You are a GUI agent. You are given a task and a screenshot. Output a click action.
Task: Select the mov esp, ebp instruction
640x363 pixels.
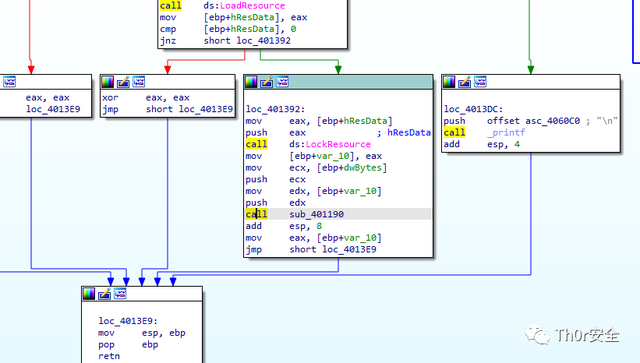(x=142, y=333)
